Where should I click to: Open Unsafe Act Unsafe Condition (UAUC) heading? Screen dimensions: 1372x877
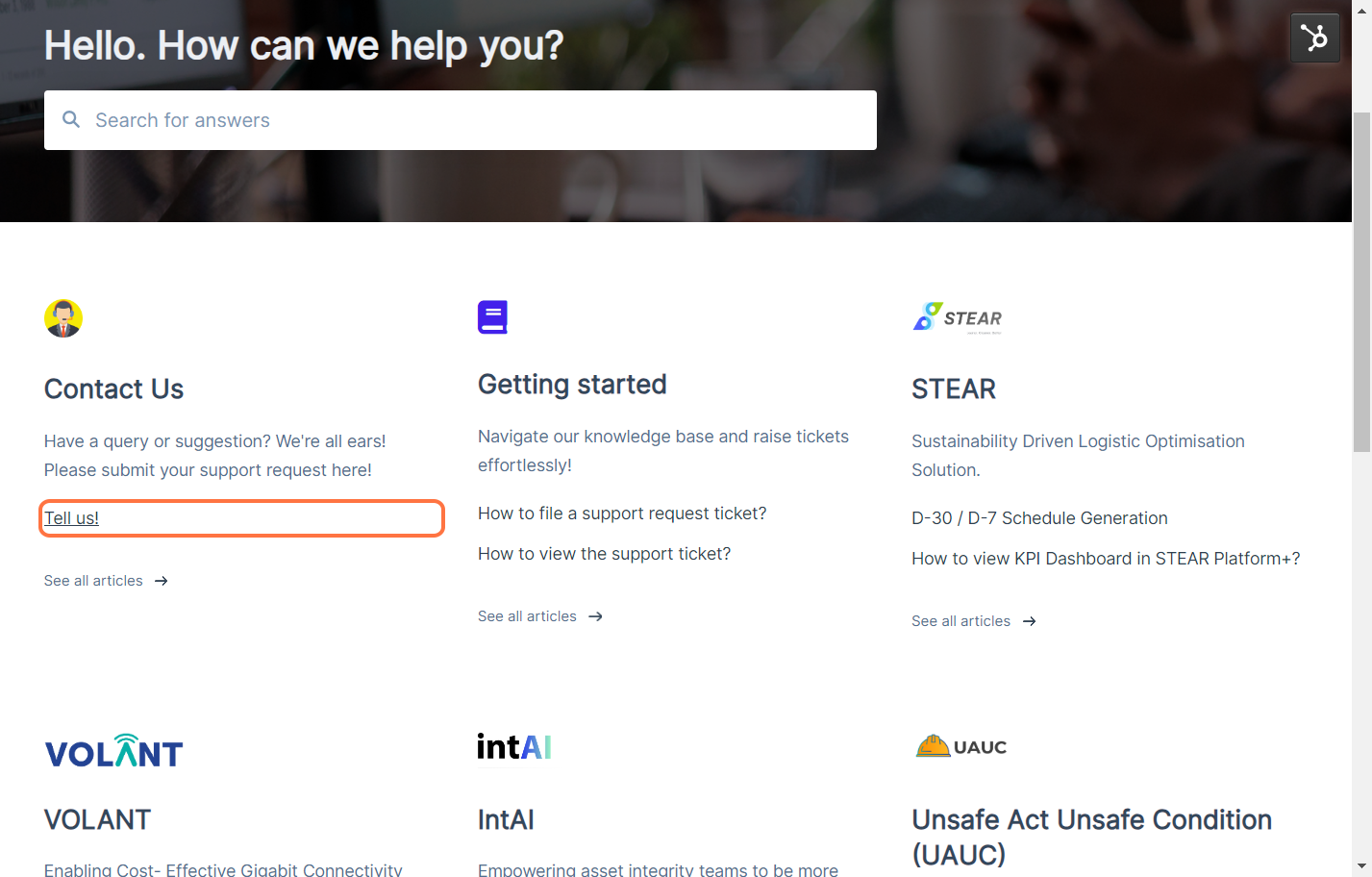[x=1091, y=838]
